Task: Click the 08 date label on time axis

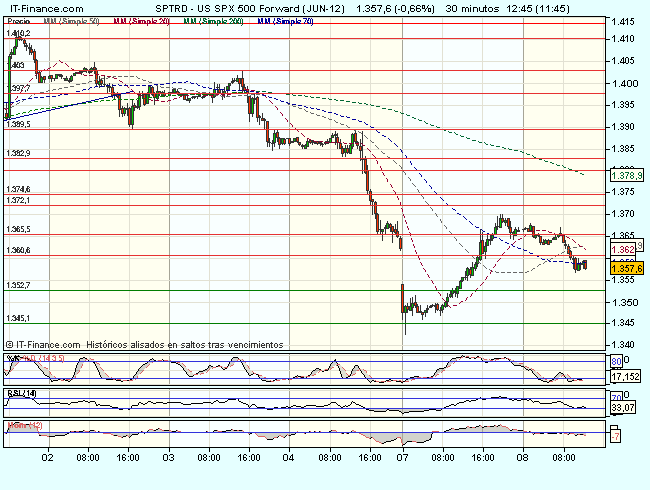Action: click(522, 458)
